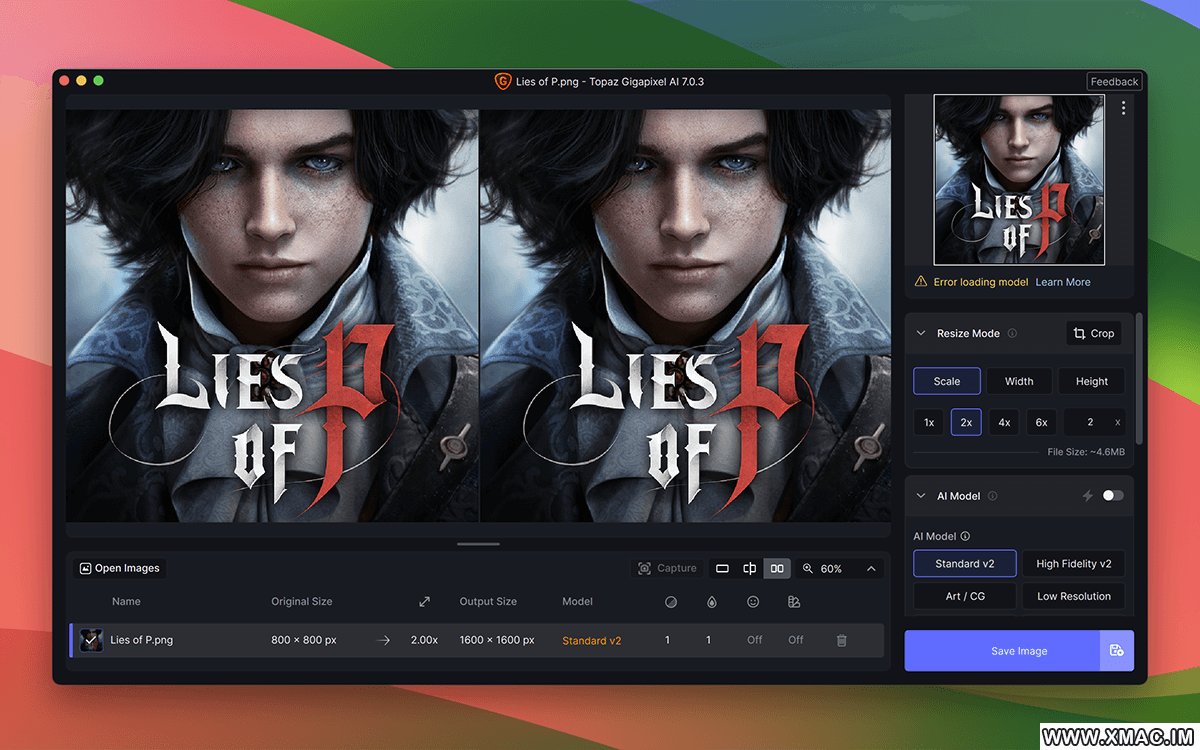
Task: Click the Lies of P.png file name
Action: tap(141, 640)
